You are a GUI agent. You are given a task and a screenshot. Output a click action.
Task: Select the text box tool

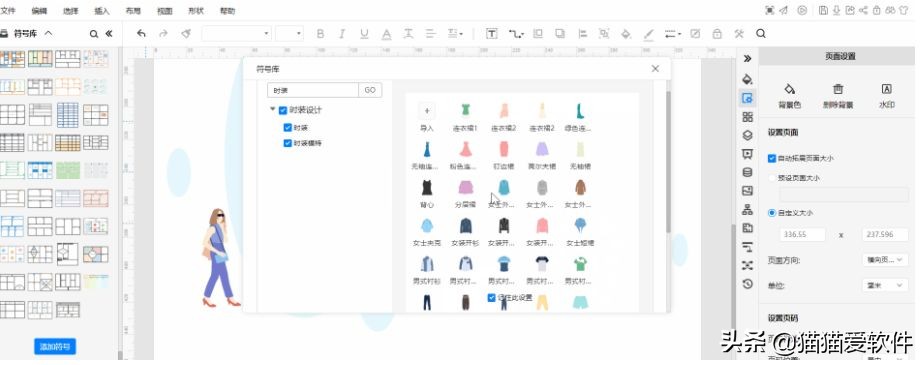click(x=491, y=34)
